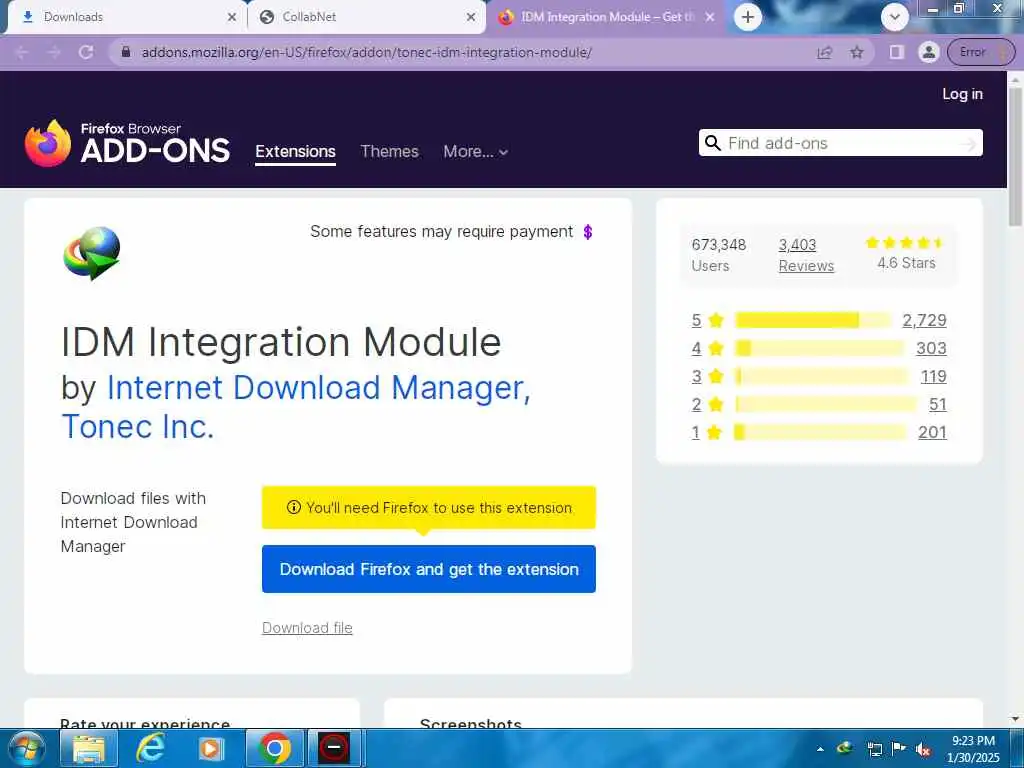Click the purple dollar payment icon
Image resolution: width=1024 pixels, height=768 pixels.
point(588,232)
